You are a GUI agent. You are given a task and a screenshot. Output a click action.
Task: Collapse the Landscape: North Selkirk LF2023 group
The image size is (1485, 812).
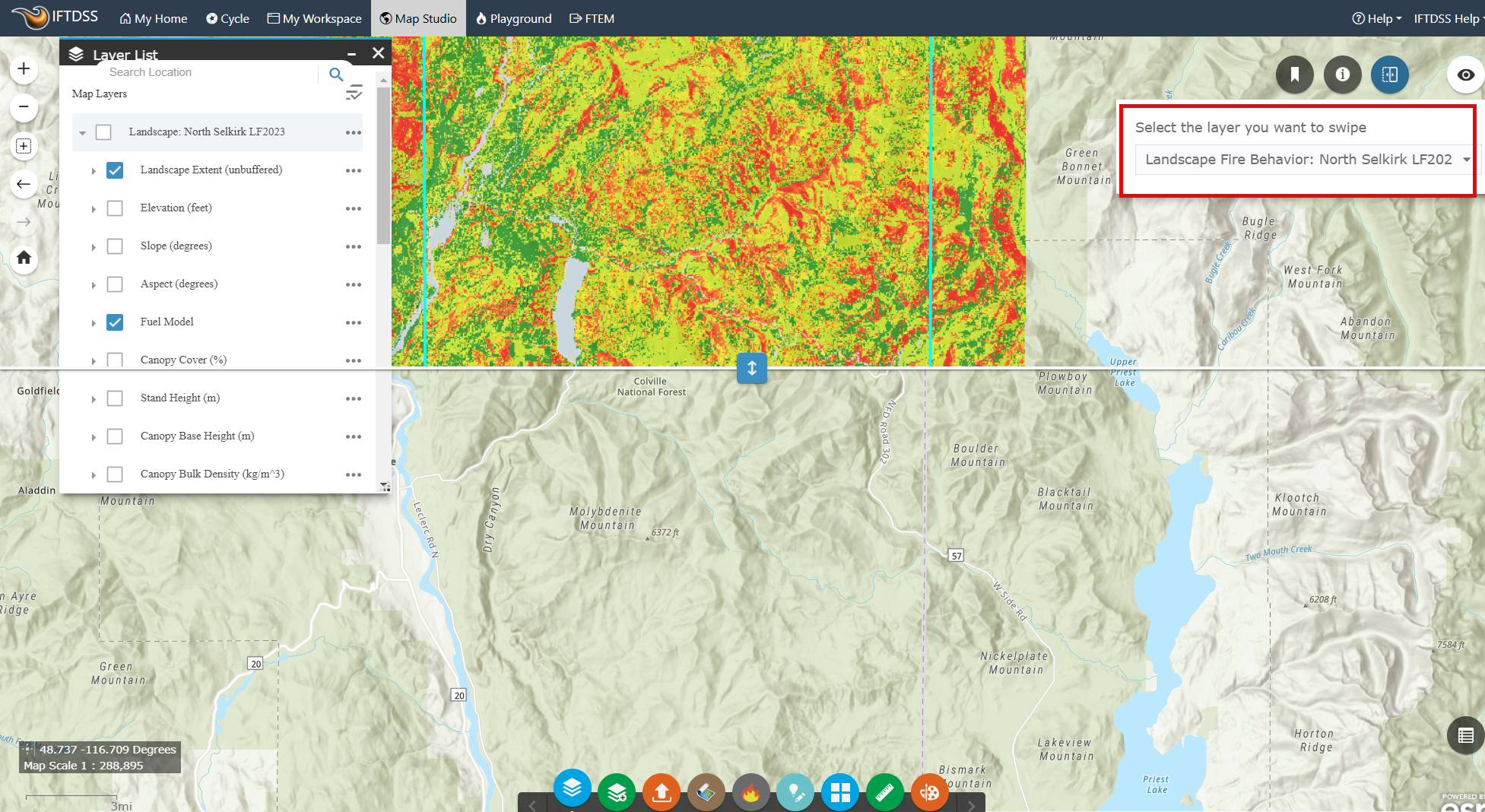[83, 132]
